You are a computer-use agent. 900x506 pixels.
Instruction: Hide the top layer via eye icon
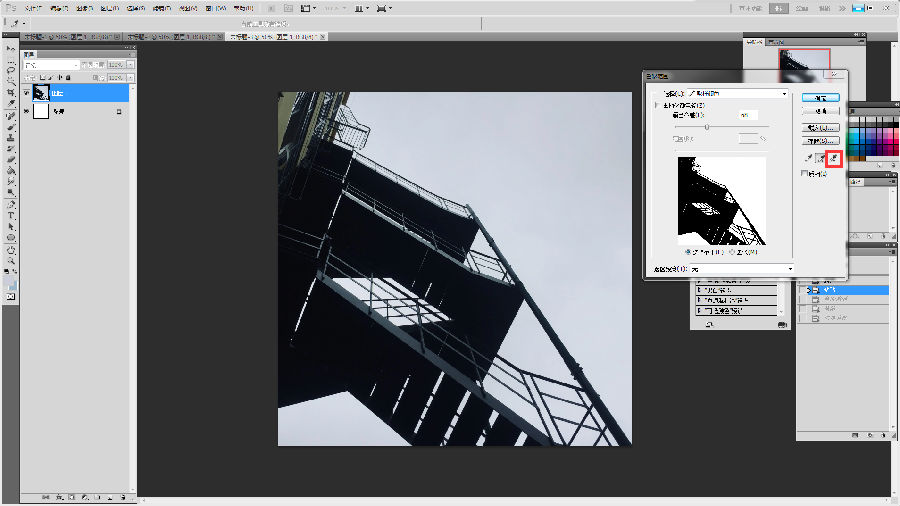tap(27, 93)
